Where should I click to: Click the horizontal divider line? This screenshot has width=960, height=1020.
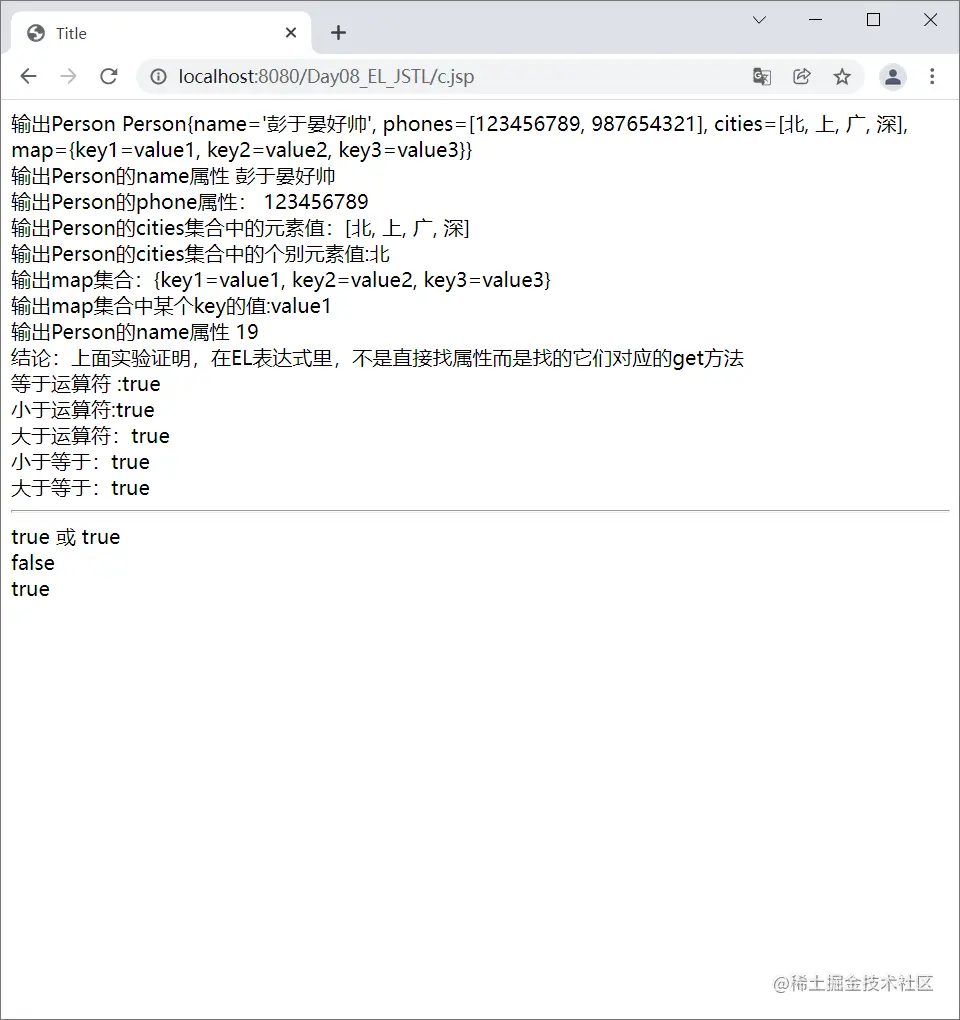pyautogui.click(x=480, y=511)
